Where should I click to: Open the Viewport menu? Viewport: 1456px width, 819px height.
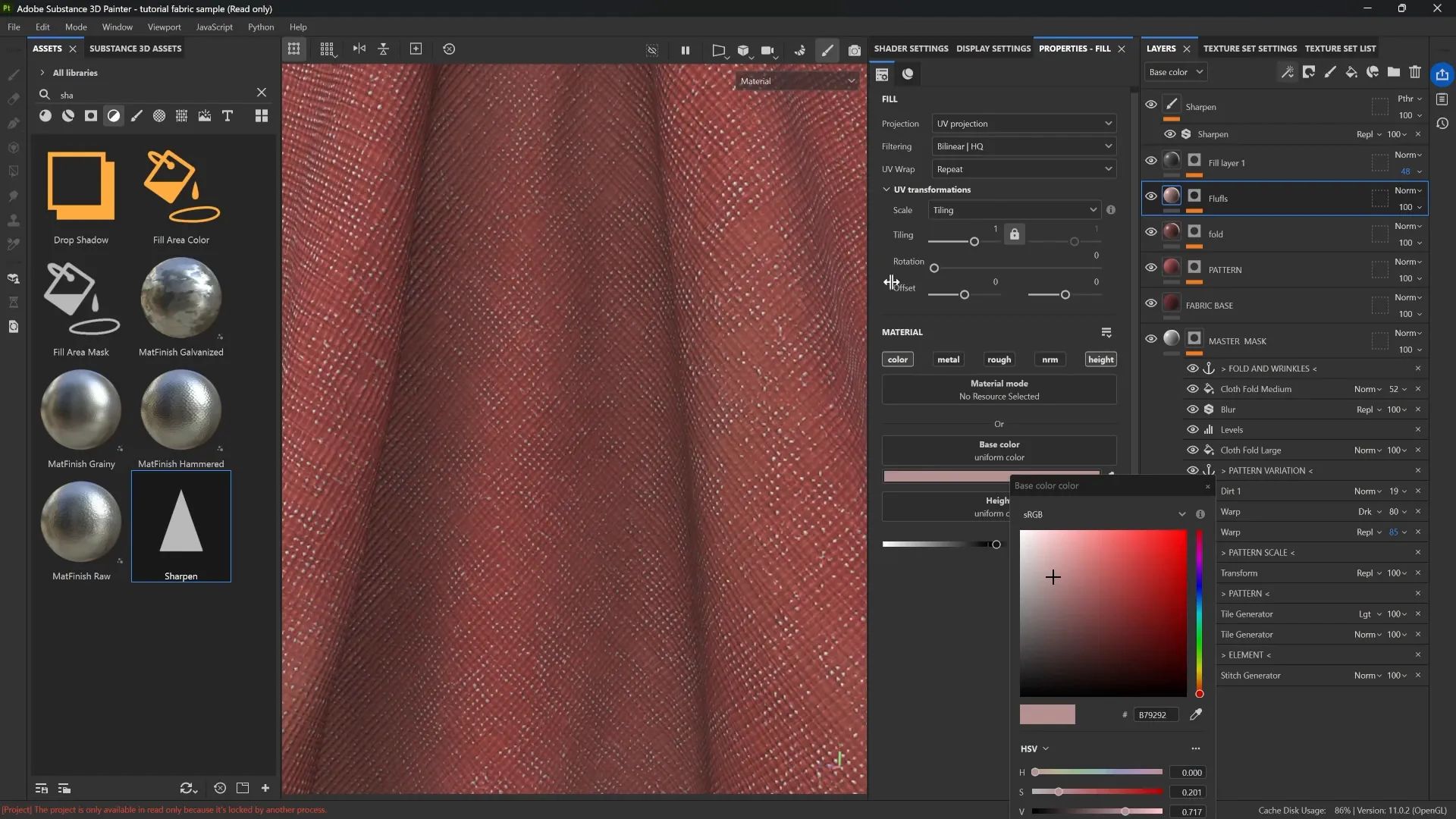[164, 27]
